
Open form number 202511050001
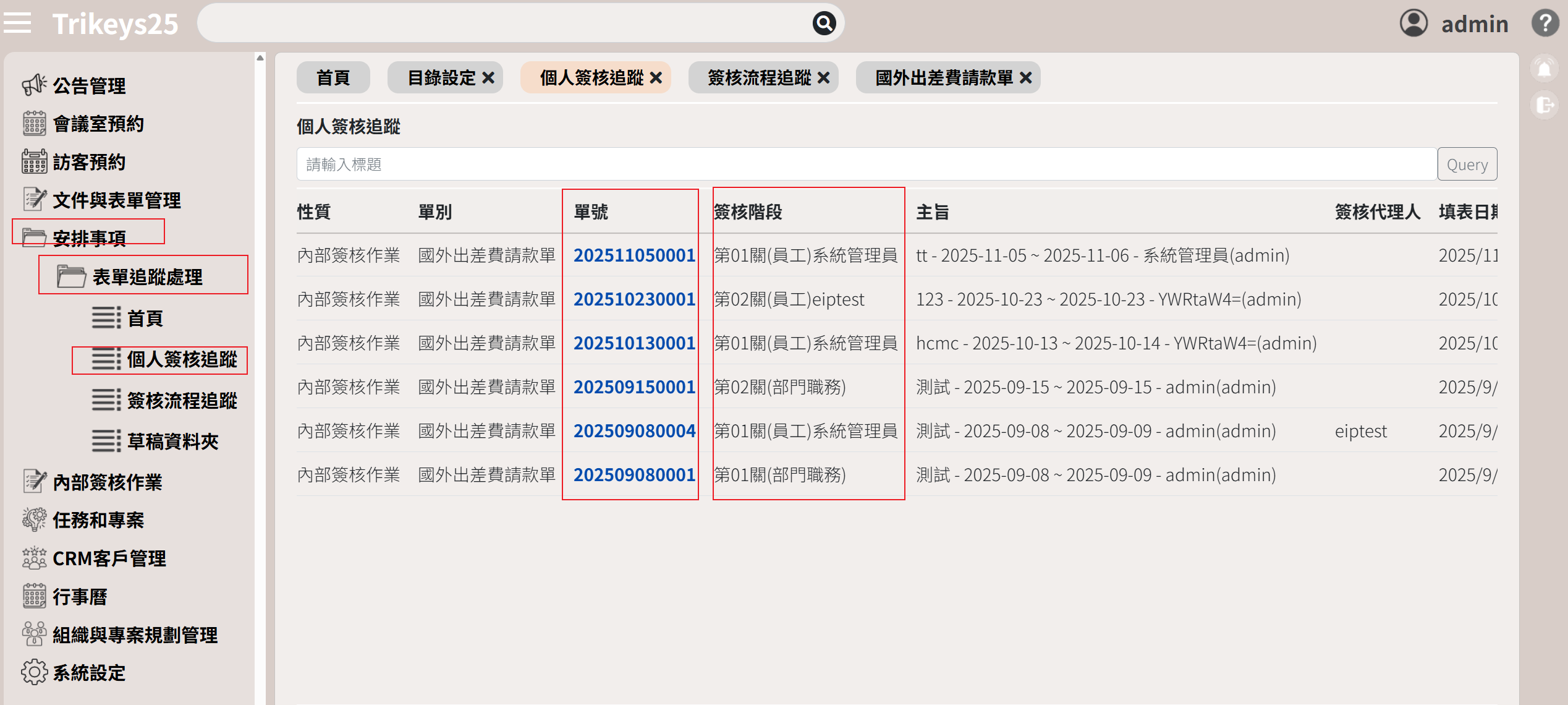point(634,255)
